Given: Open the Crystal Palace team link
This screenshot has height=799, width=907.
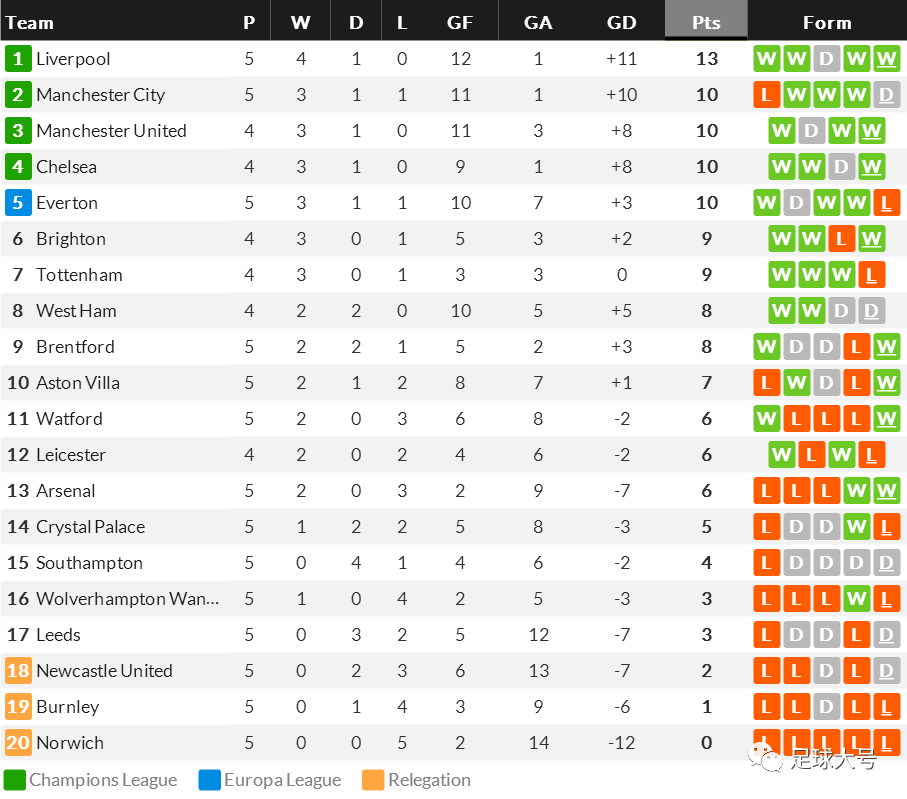Looking at the screenshot, I should tap(90, 527).
